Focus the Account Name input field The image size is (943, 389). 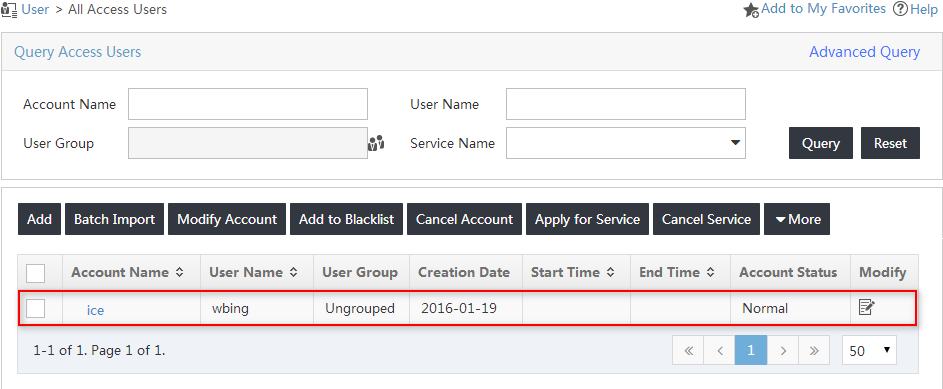tap(248, 104)
